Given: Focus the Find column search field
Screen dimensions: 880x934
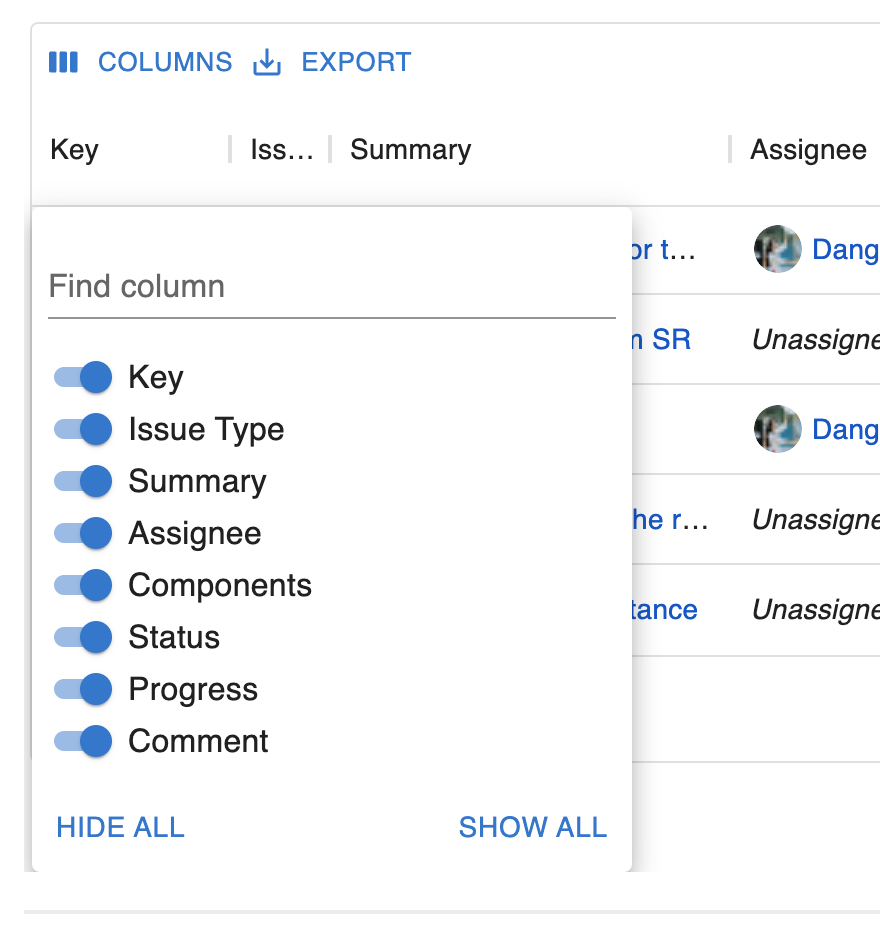Looking at the screenshot, I should pos(331,287).
